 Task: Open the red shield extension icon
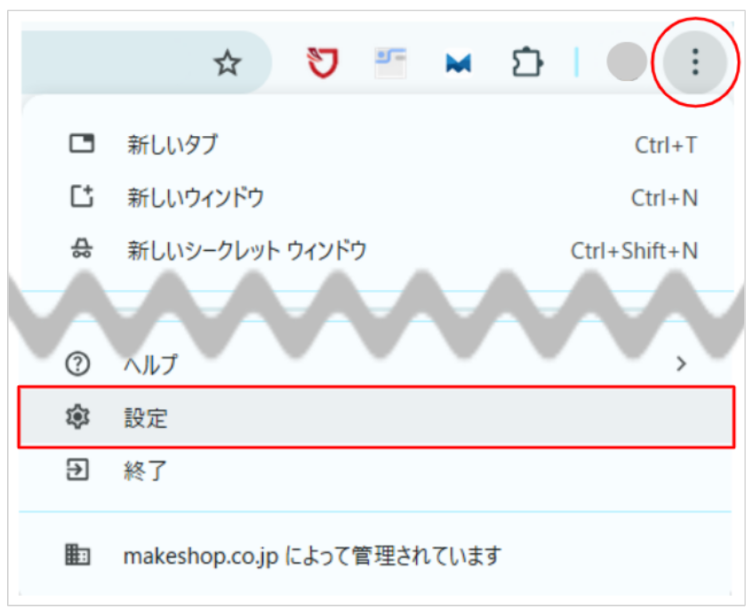[323, 62]
